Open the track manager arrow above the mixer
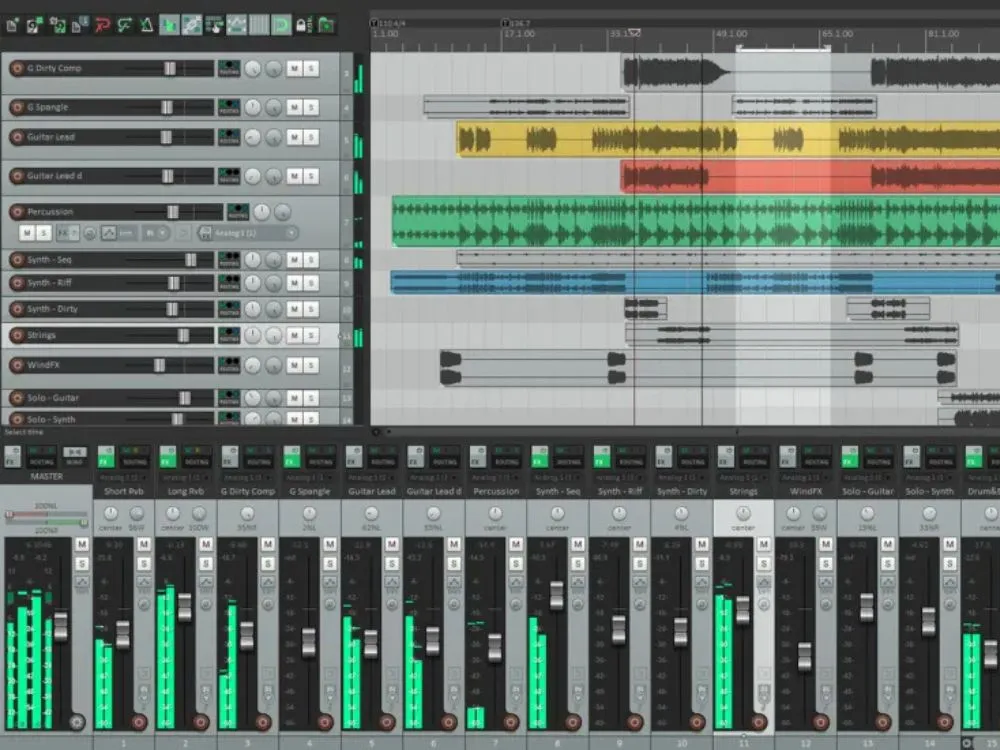The image size is (1000, 750). (x=377, y=431)
